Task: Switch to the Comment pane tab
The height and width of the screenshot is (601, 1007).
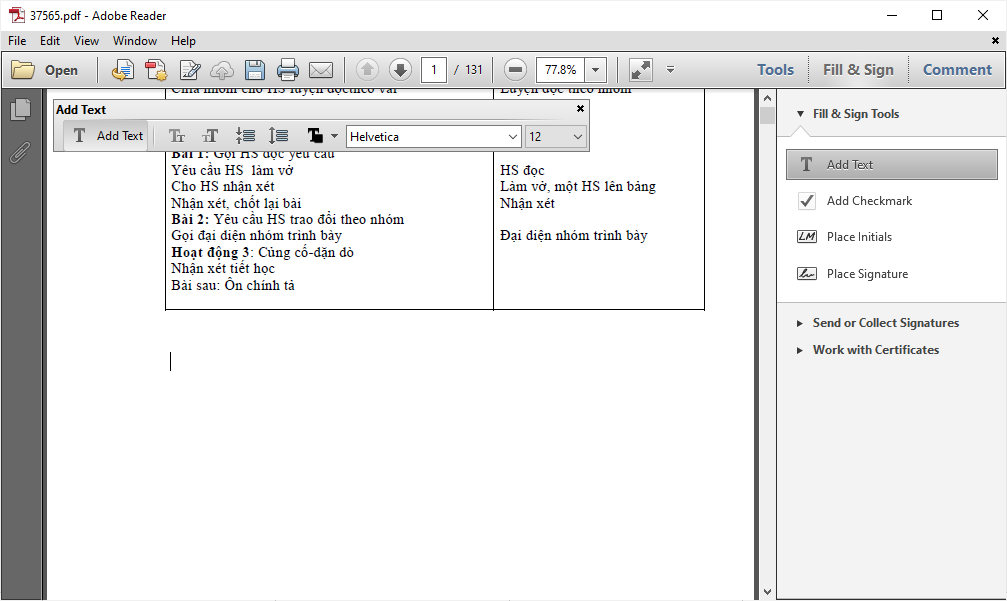Action: pos(956,70)
